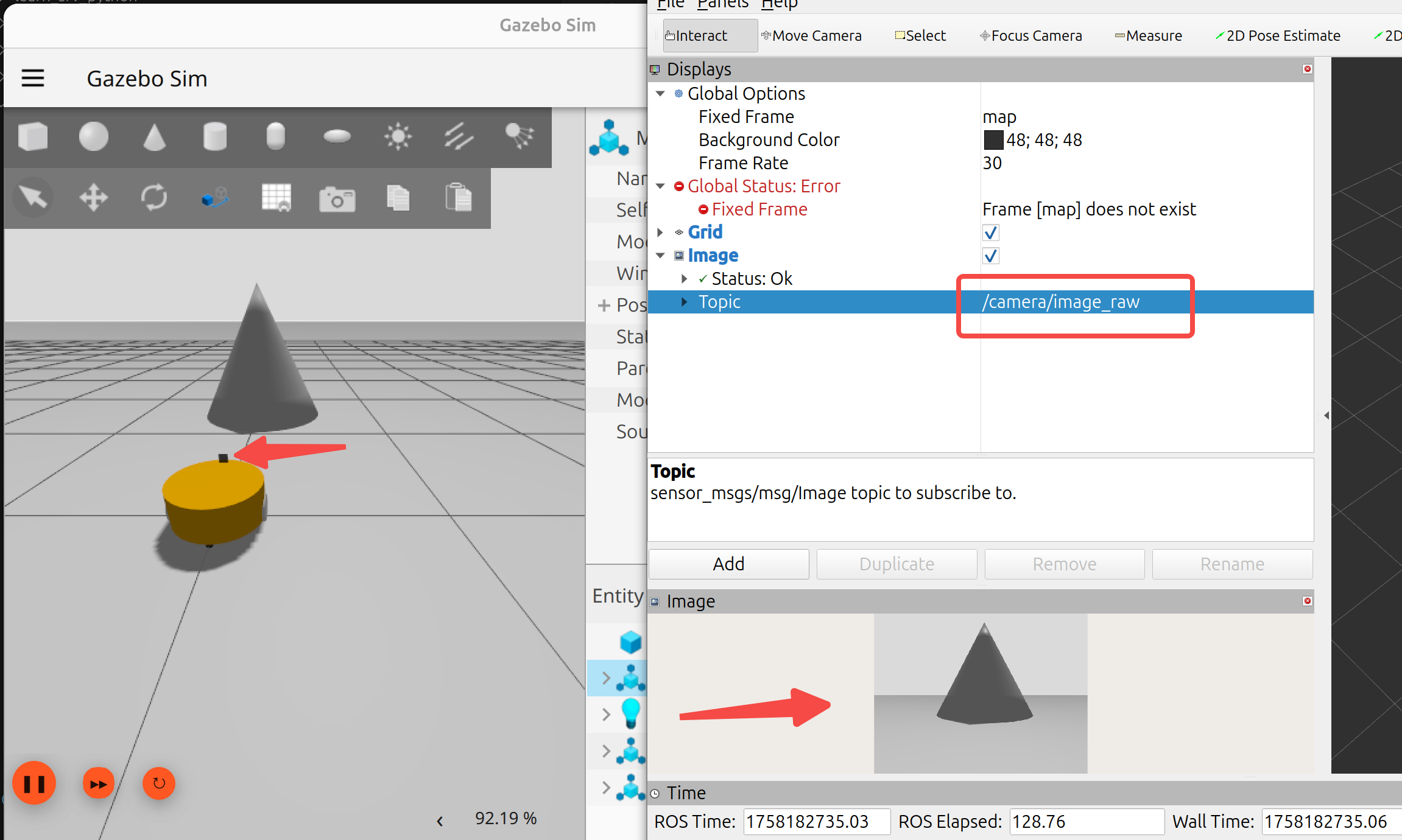The width and height of the screenshot is (1402, 840).
Task: Pause the Gazebo simulation
Action: point(34,783)
